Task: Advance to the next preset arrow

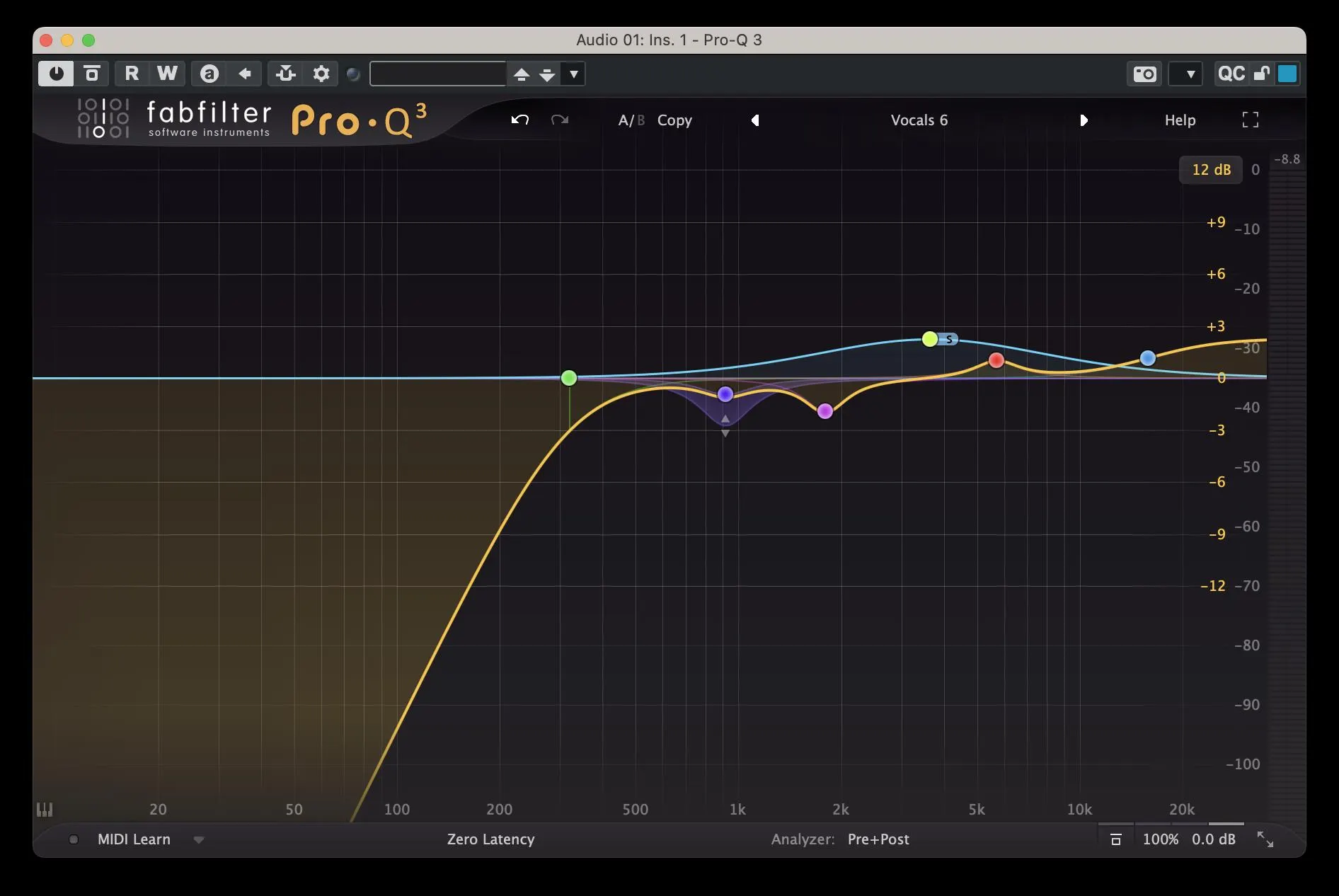Action: point(1084,120)
